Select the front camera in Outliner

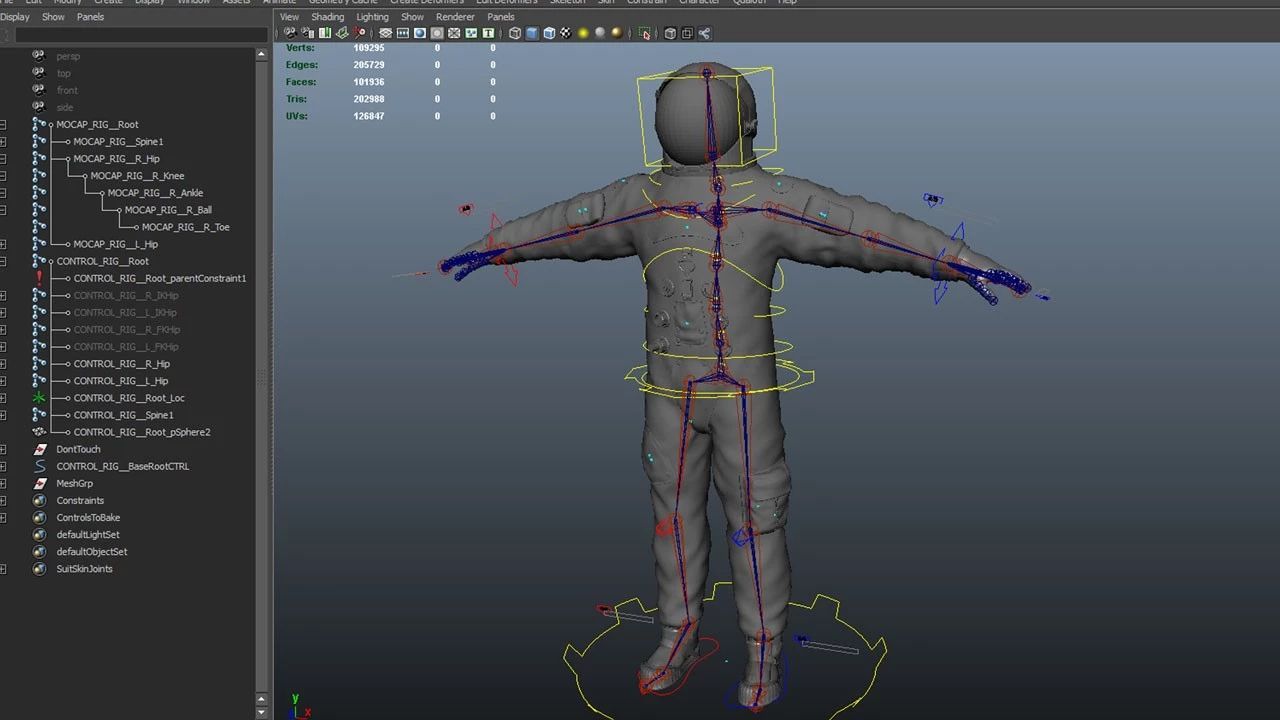pyautogui.click(x=67, y=90)
